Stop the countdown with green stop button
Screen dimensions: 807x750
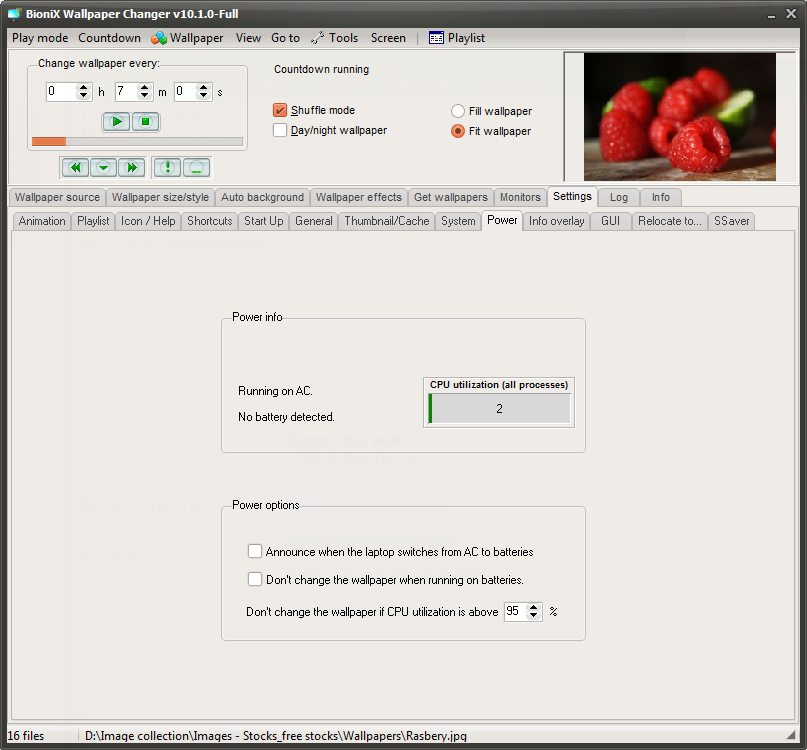[146, 121]
